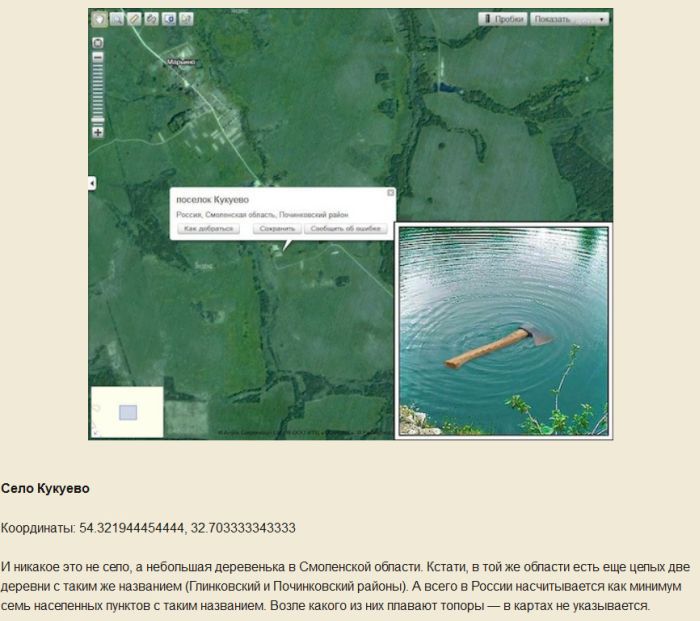Click the zoom level slider track
The image size is (700, 621).
(98, 90)
